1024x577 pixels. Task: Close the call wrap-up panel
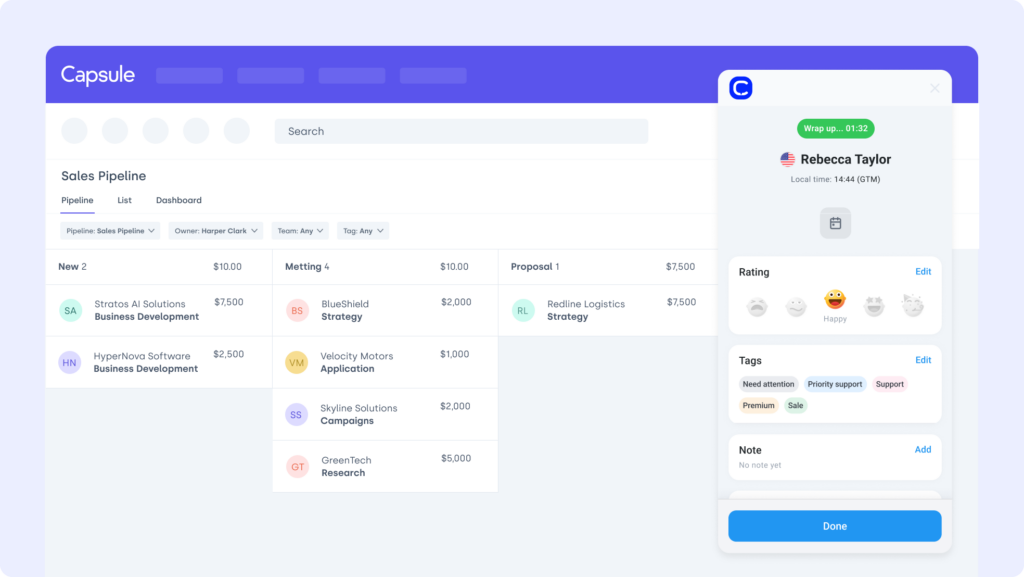click(x=935, y=88)
